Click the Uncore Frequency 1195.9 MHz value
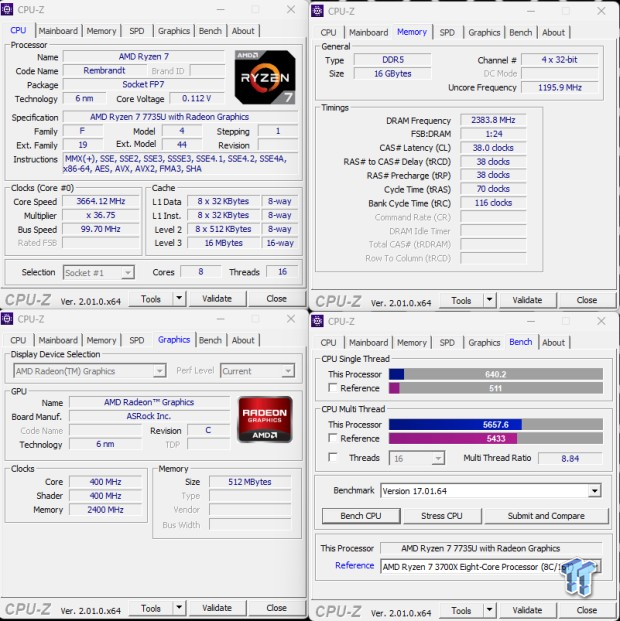Image resolution: width=620 pixels, height=621 pixels. pyautogui.click(x=559, y=88)
